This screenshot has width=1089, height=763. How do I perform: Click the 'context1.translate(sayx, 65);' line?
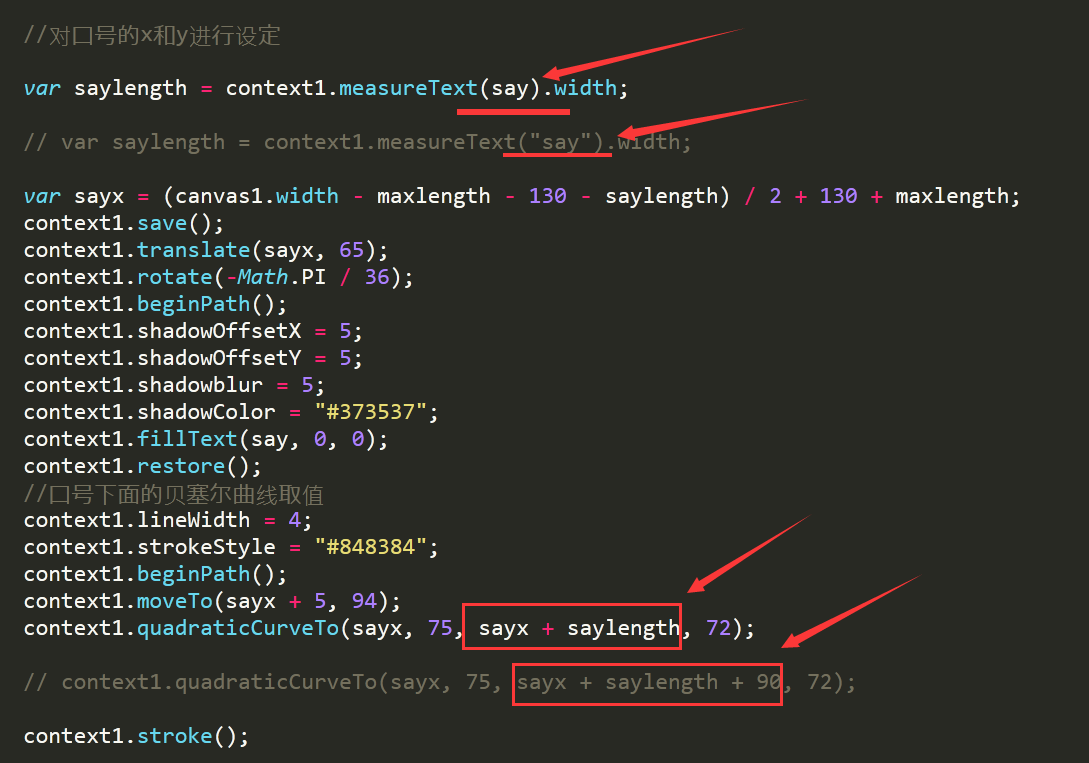tap(206, 250)
